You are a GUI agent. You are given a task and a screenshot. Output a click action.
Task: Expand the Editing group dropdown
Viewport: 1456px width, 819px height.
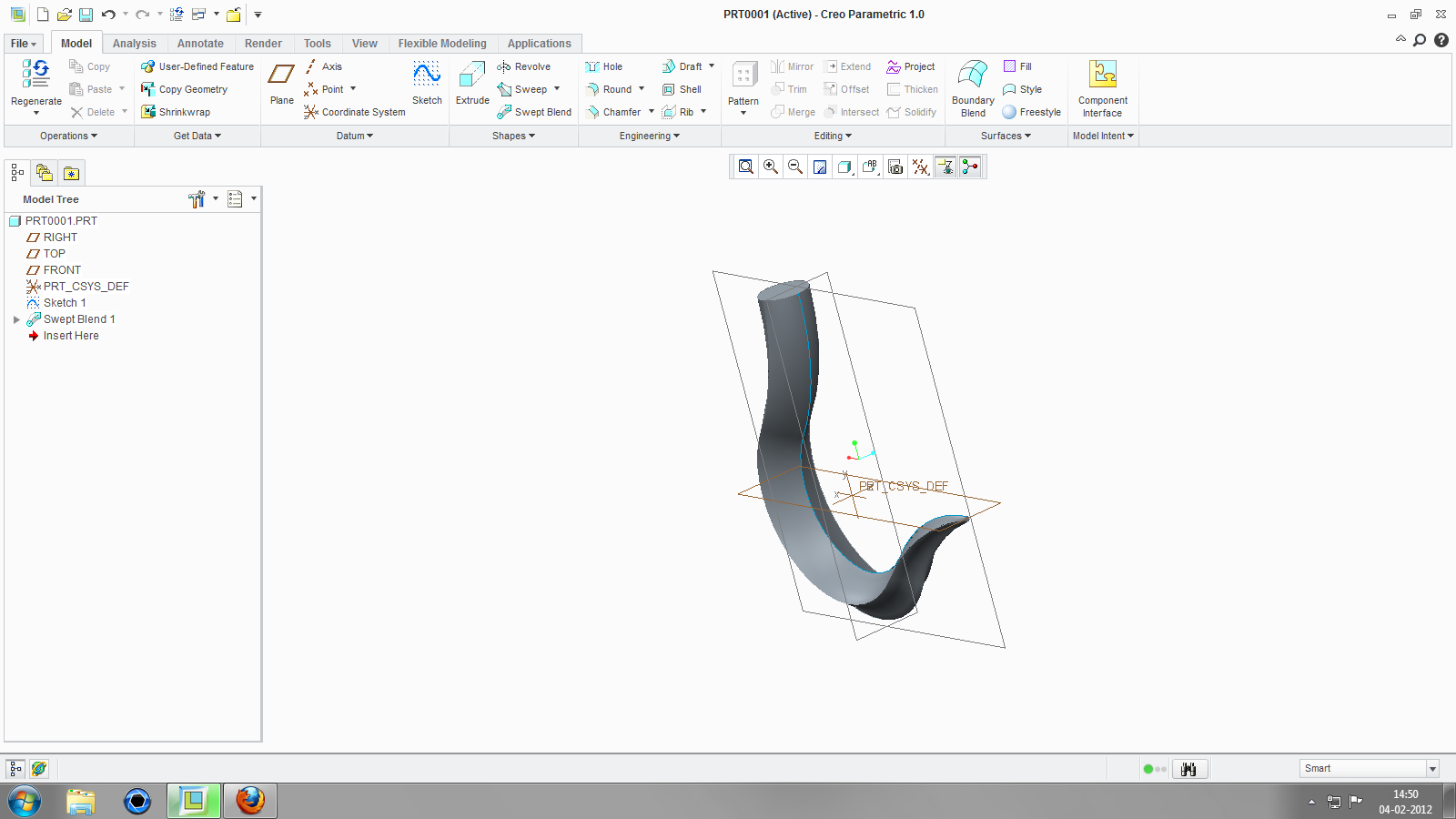tap(833, 136)
